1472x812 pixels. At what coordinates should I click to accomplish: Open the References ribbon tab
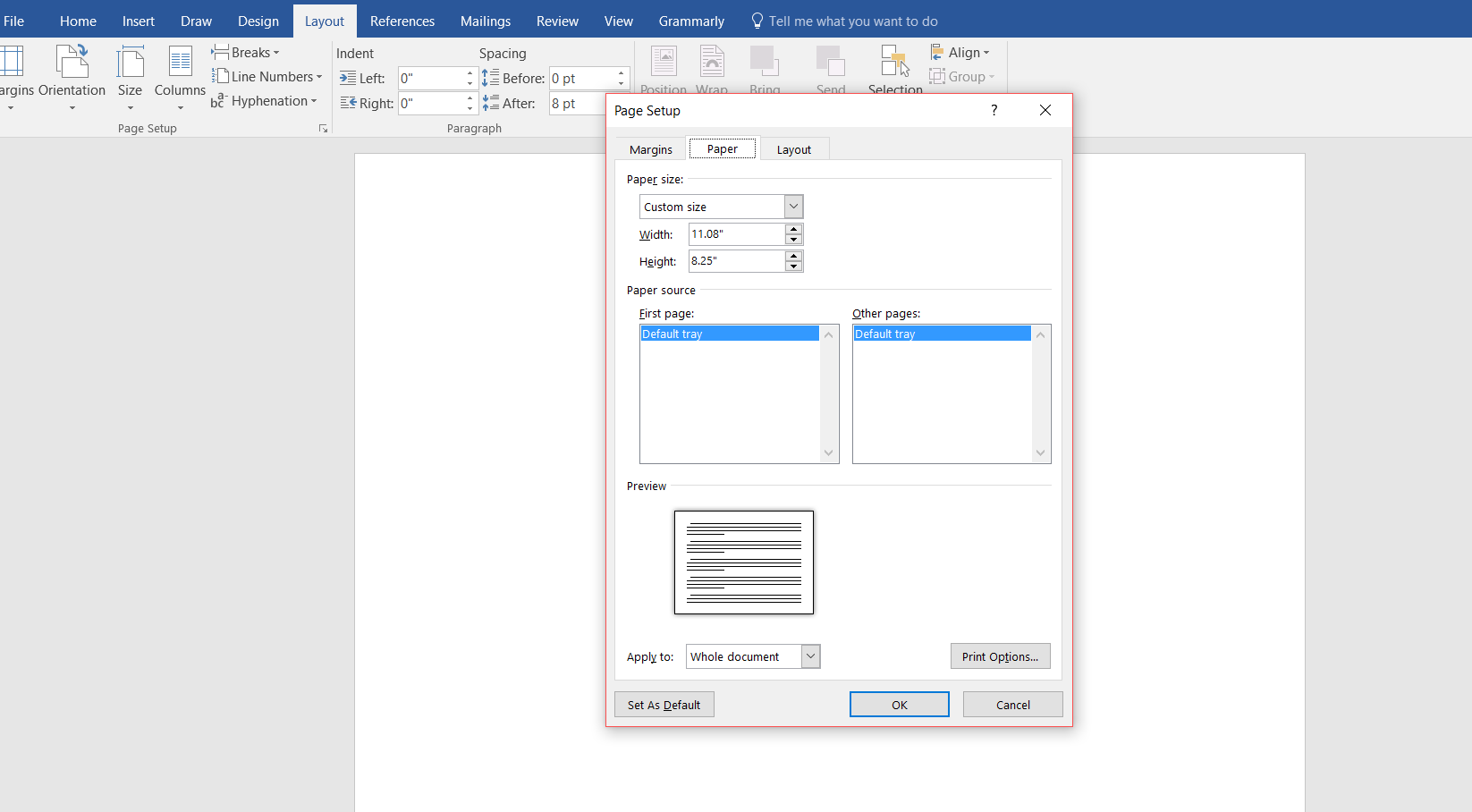pos(402,21)
